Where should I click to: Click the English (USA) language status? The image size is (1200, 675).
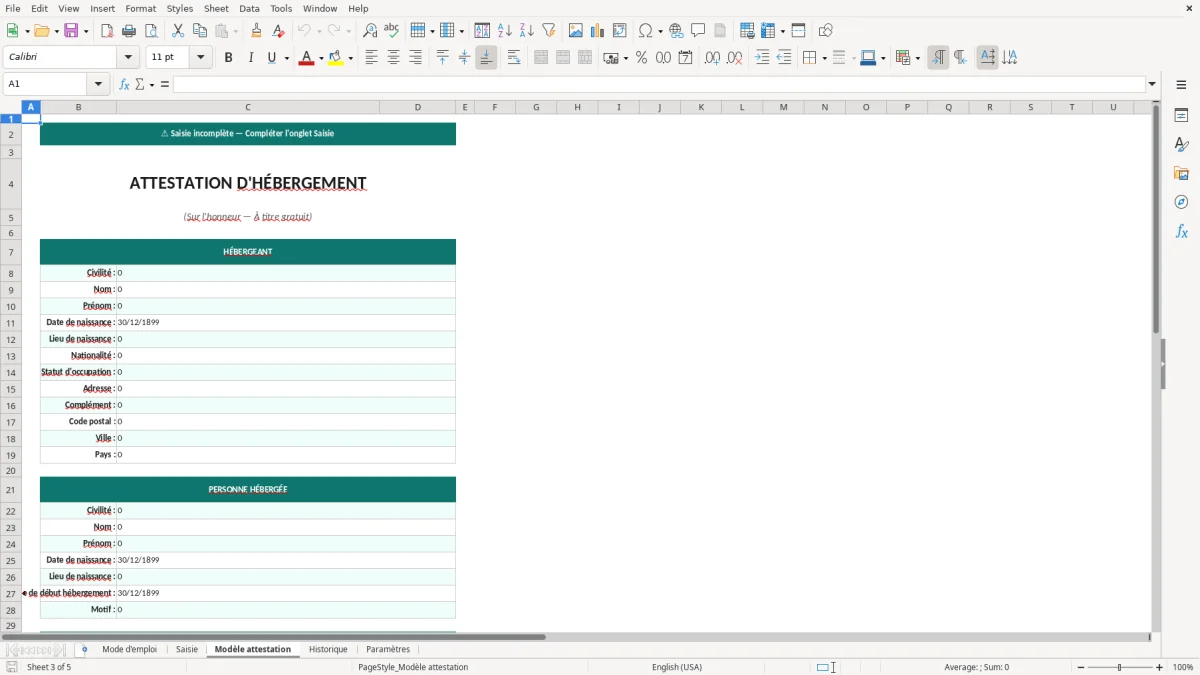click(x=677, y=667)
